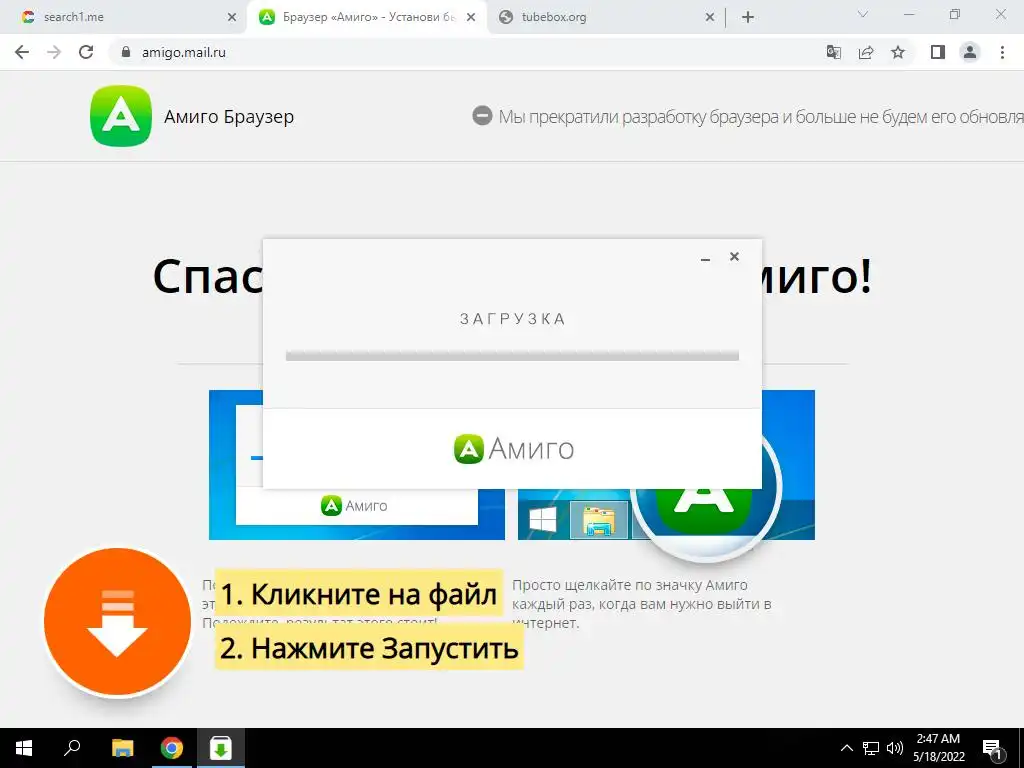Open a new browser tab

tap(748, 18)
